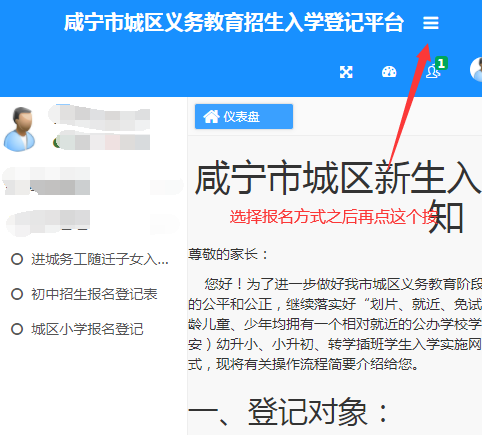
Task: Open the dashboard gauge icon in header
Action: tap(389, 72)
